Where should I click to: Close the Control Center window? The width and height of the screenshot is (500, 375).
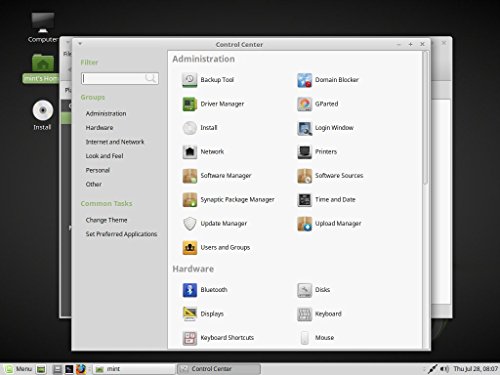pyautogui.click(x=422, y=44)
